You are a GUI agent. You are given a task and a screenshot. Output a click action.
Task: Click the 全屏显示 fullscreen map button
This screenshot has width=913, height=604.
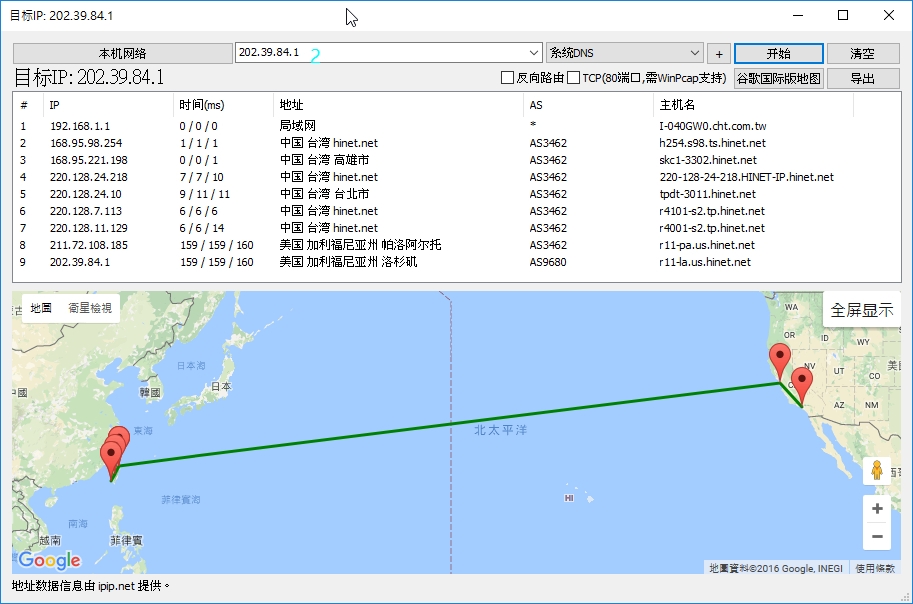coord(862,310)
